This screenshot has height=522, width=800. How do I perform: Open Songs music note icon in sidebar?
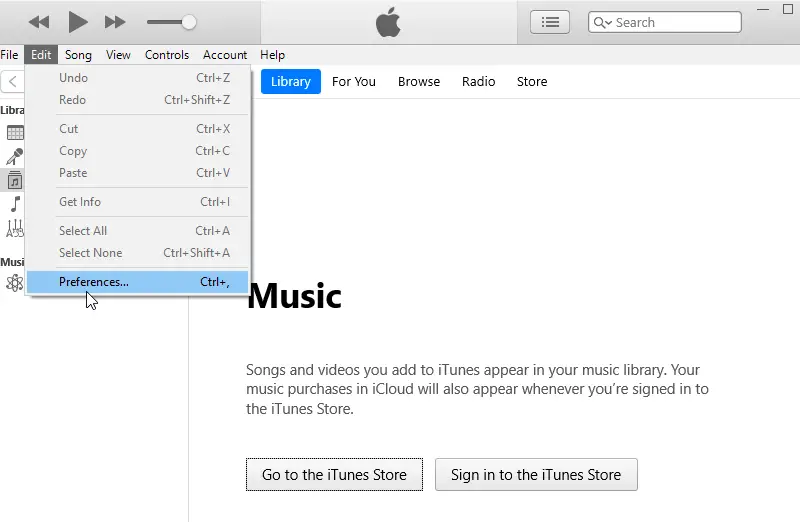coord(15,204)
